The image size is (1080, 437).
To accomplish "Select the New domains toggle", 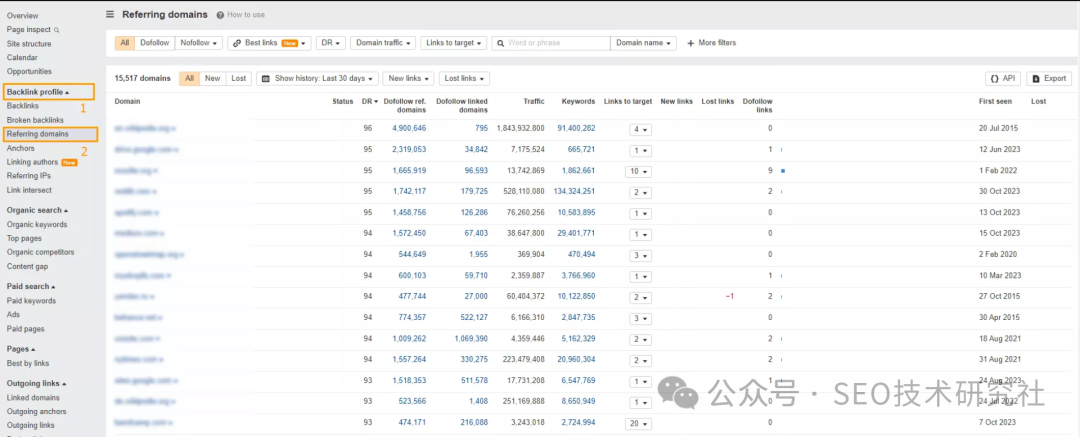I will pos(213,78).
